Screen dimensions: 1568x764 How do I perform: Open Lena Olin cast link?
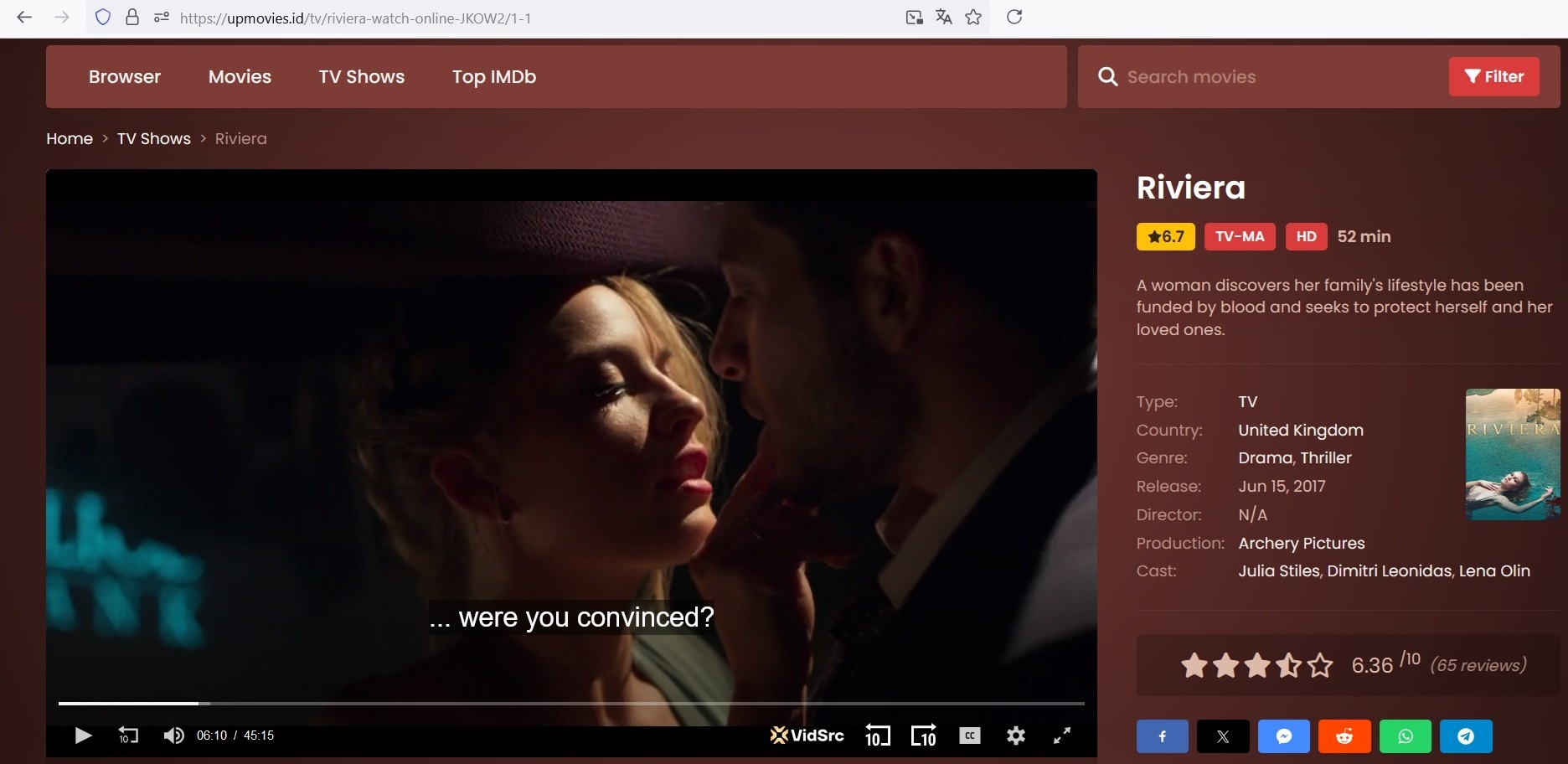[x=1494, y=571]
